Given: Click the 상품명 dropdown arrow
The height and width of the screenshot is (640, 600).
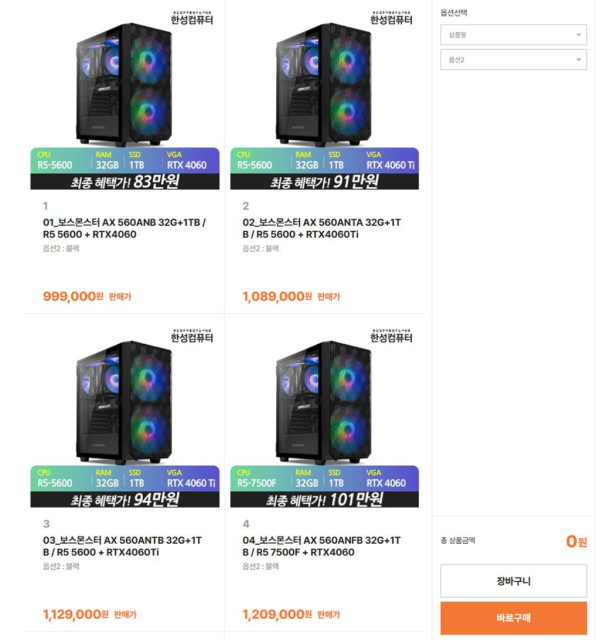Looking at the screenshot, I should 578,35.
